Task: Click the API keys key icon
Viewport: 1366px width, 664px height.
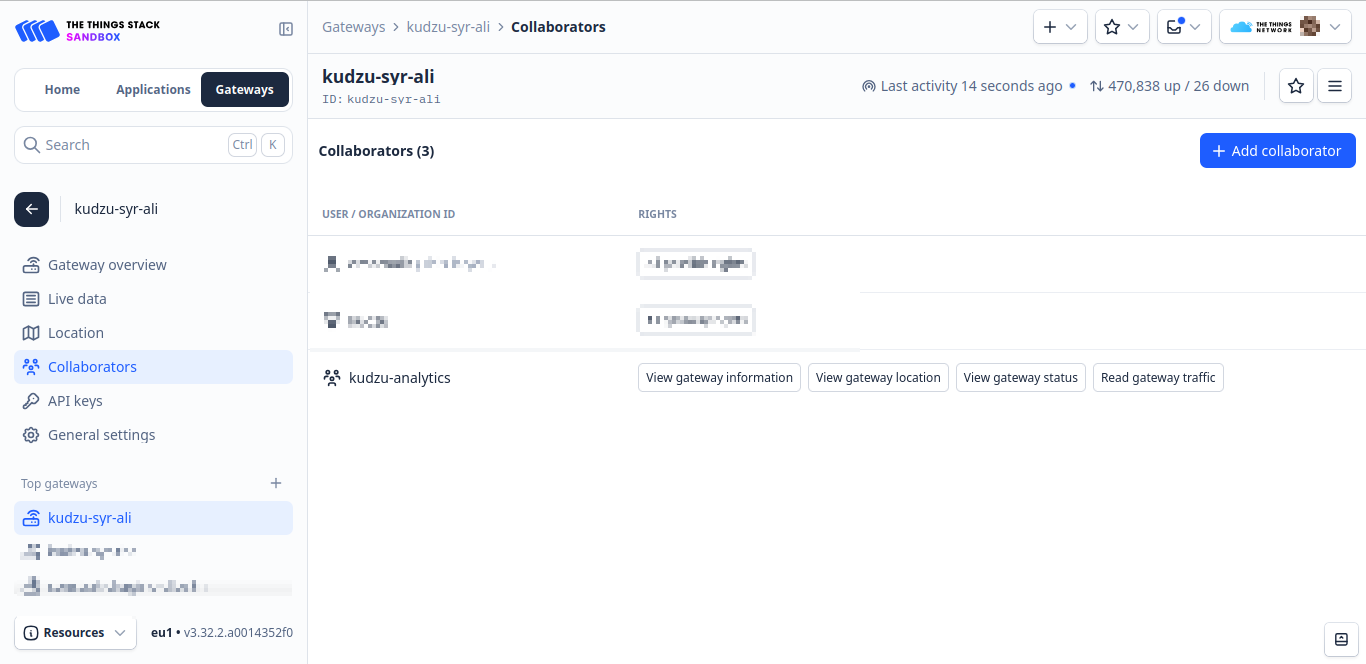Action: point(31,401)
